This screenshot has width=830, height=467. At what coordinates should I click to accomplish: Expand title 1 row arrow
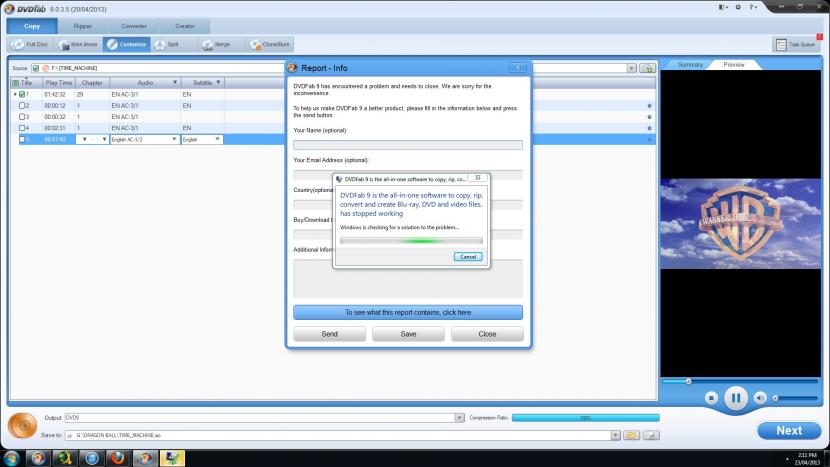pyautogui.click(x=15, y=94)
